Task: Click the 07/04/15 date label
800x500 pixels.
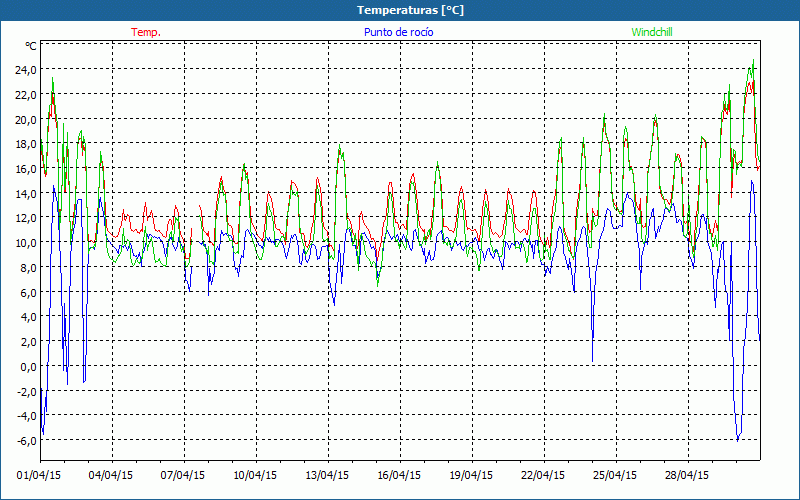Action: pyautogui.click(x=183, y=476)
